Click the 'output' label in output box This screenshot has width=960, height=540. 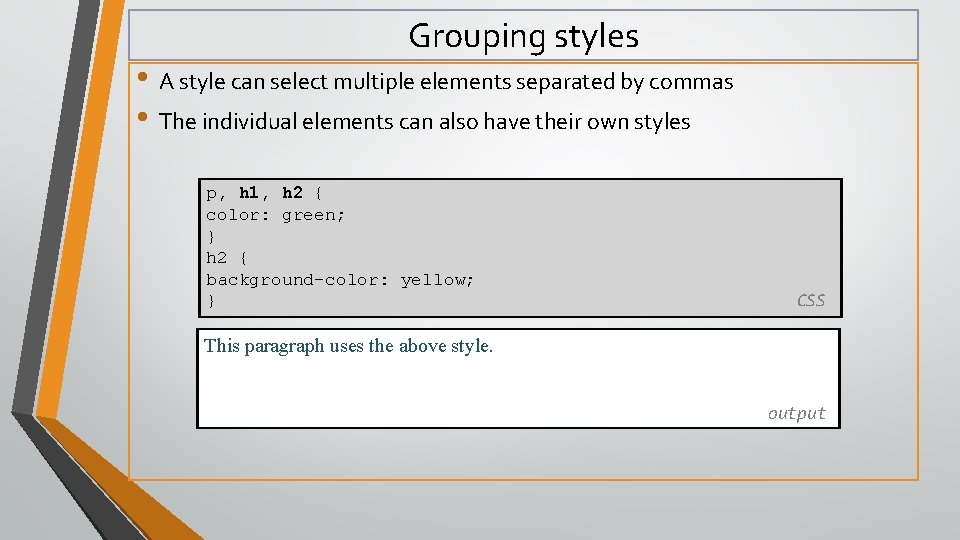point(797,413)
